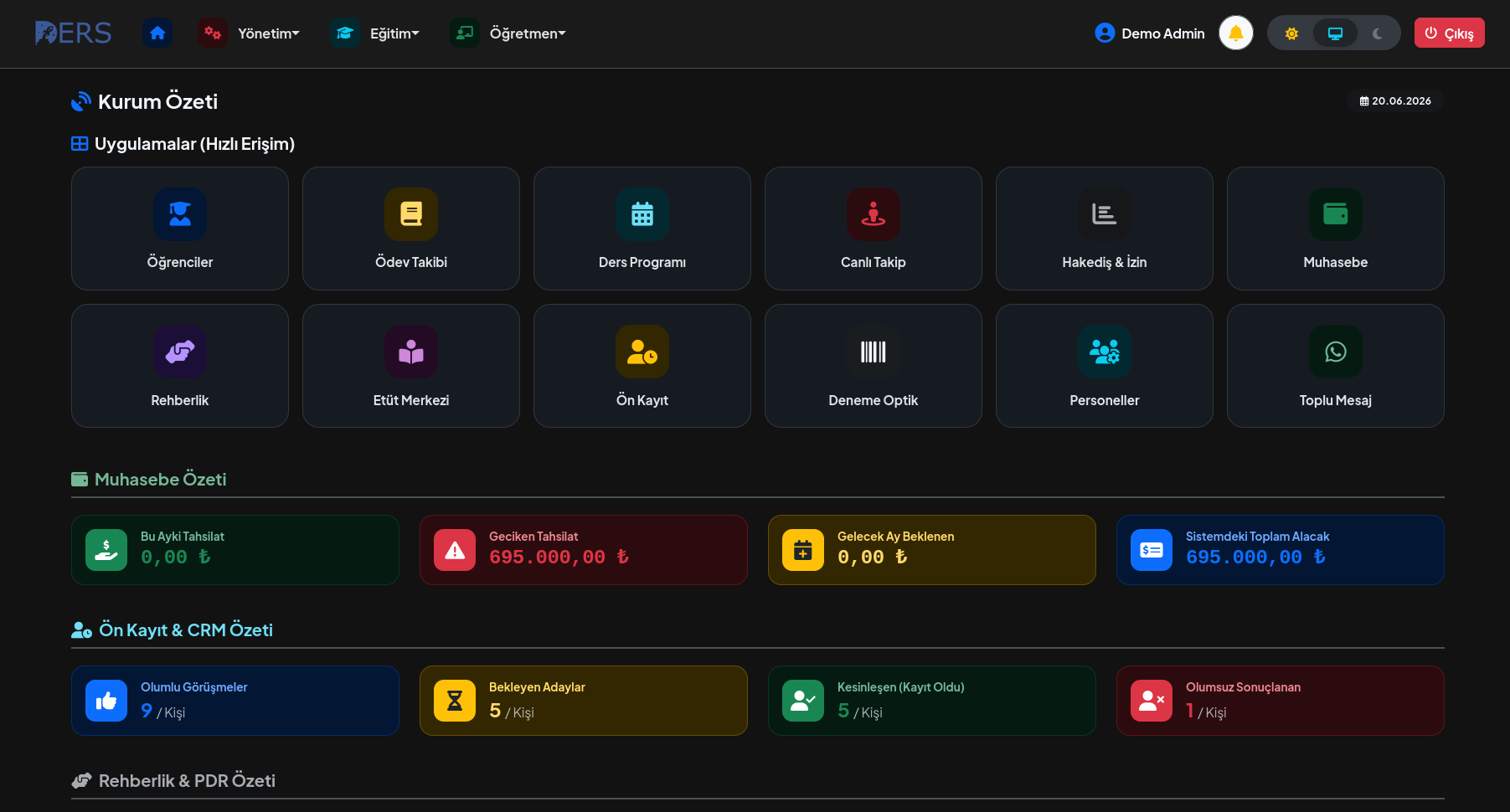The width and height of the screenshot is (1510, 812).
Task: Click the Olumlu Görüşmeler thumbs-up icon
Action: 106,701
